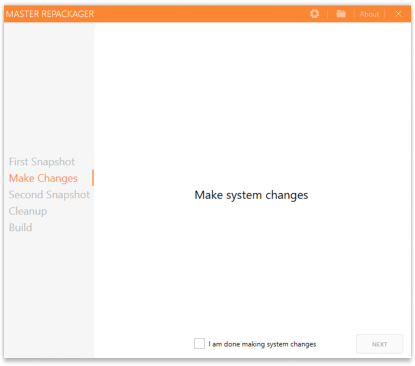415x366 pixels.
Task: Click the MASTER REPACKAGER title text
Action: point(50,14)
